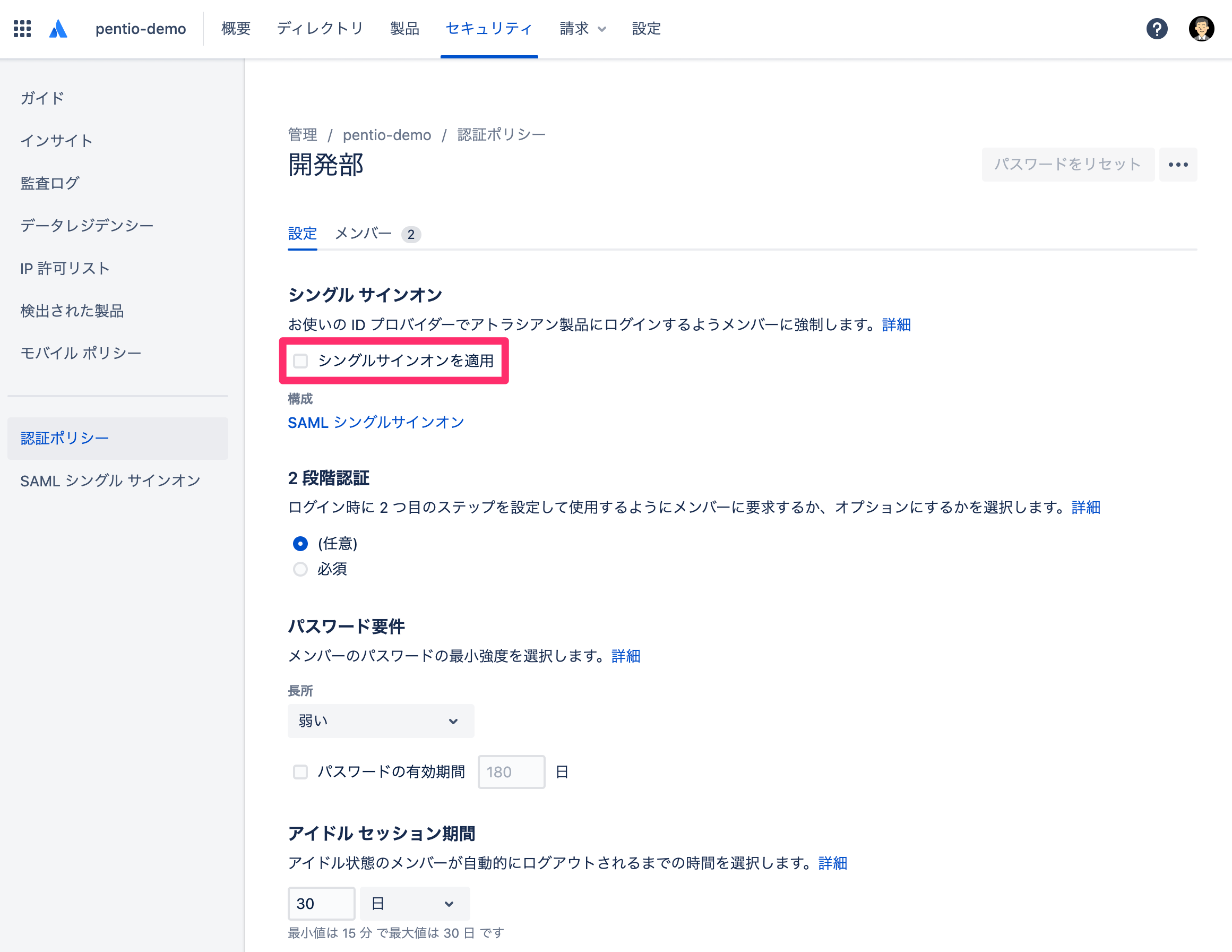Open IP 許可リスト in the sidebar

coord(65,269)
